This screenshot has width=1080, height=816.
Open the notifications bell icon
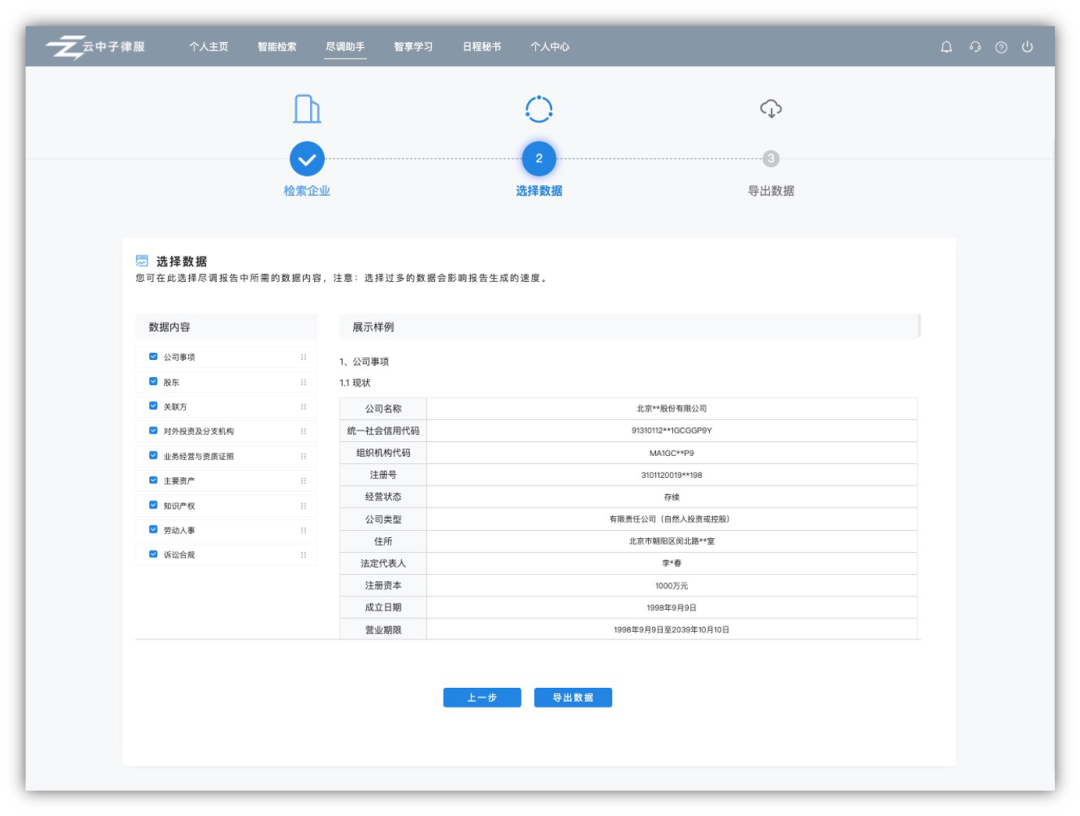coord(946,46)
